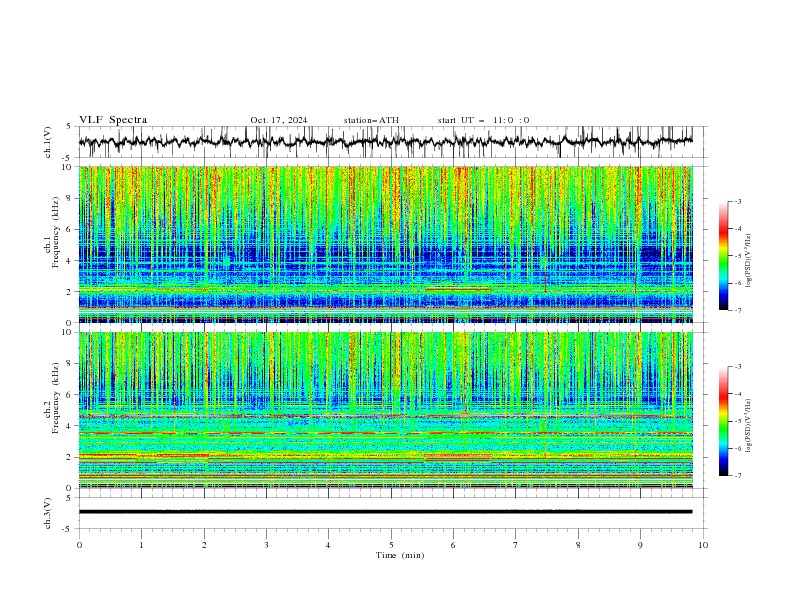Click the ch.2 "Frequency (kHz)" axis label
Image resolution: width=792 pixels, height=612 pixels.
[56, 398]
